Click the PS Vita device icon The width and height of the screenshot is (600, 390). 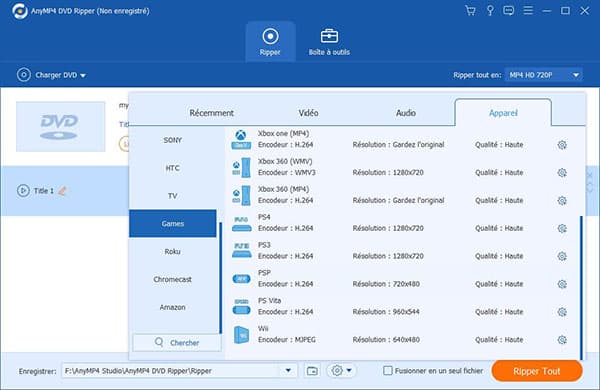pyautogui.click(x=241, y=307)
